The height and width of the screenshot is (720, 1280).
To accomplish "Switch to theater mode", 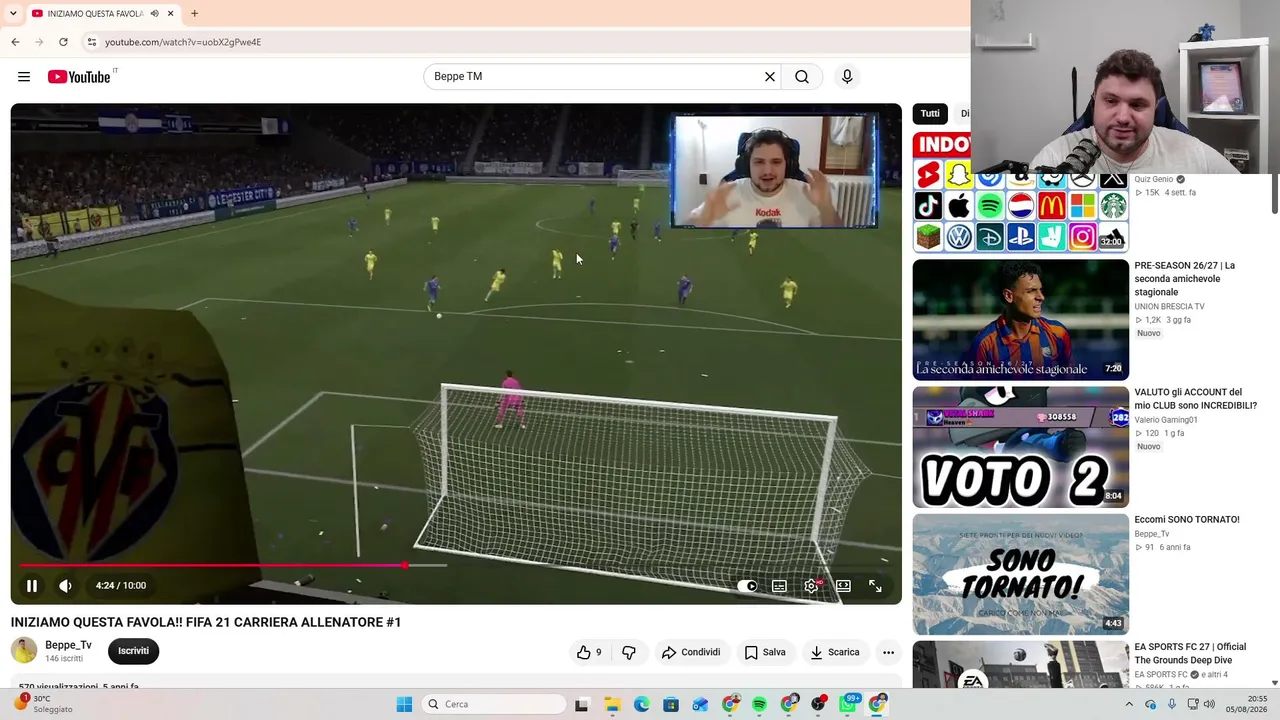I will [x=843, y=586].
